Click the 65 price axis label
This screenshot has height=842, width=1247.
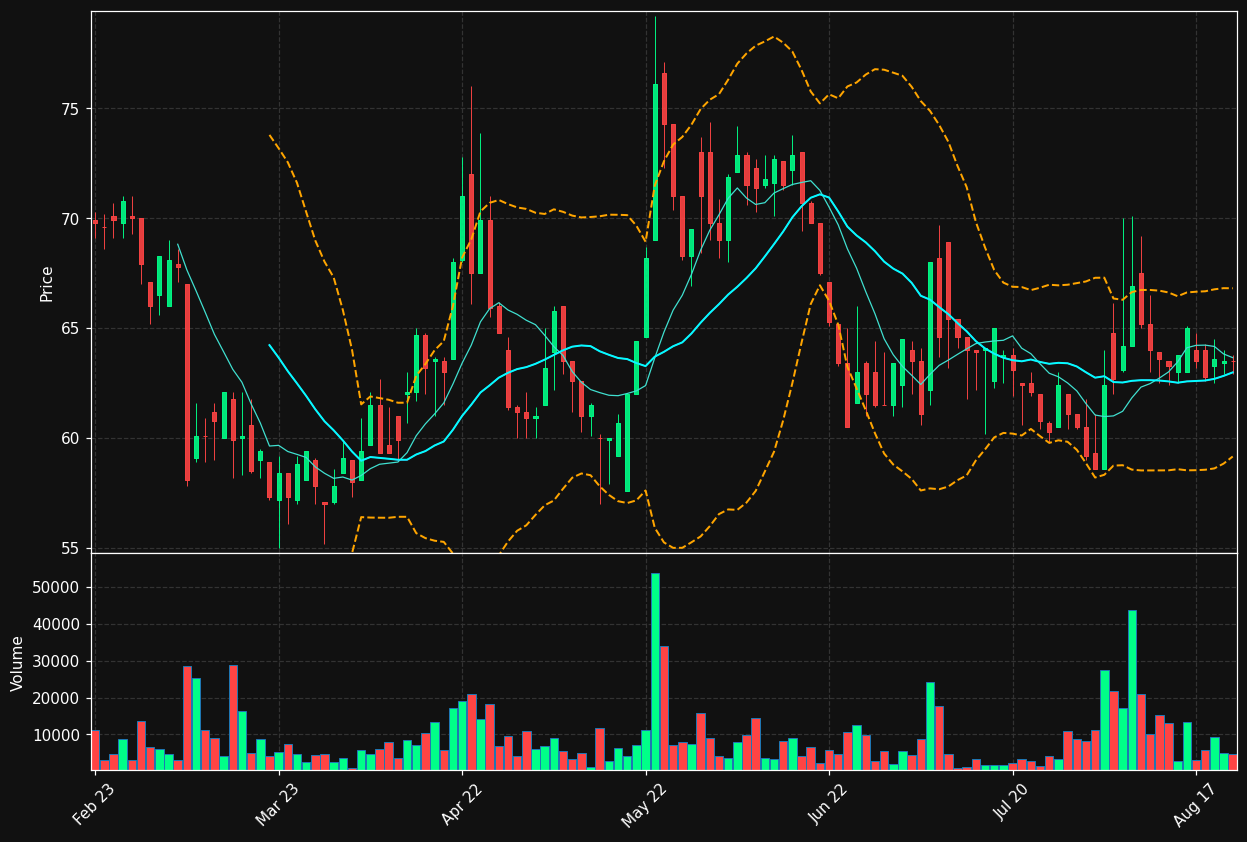[x=70, y=329]
